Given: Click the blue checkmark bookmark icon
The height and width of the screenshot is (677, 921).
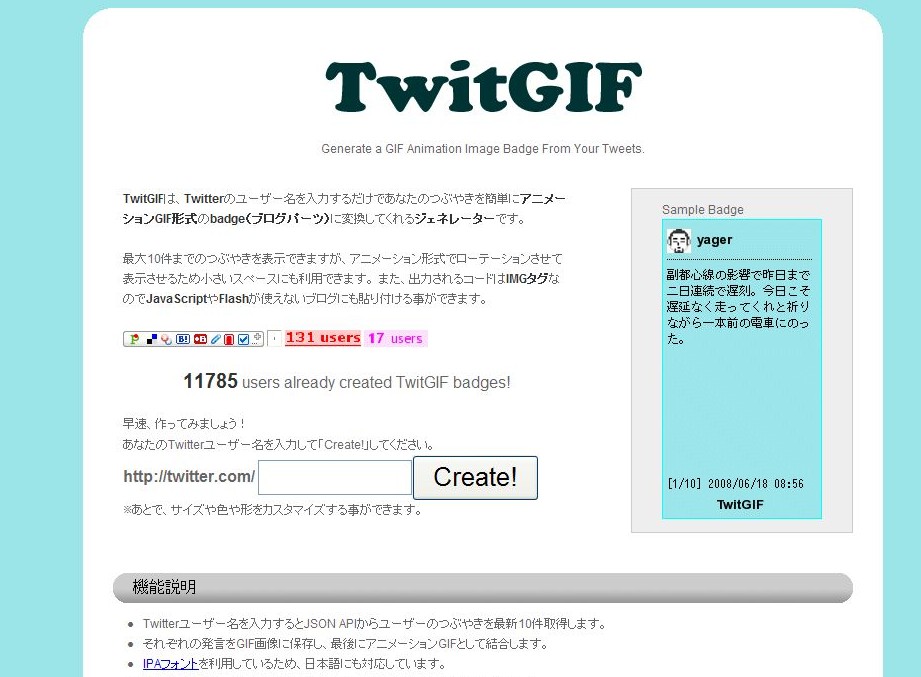Looking at the screenshot, I should [x=243, y=339].
